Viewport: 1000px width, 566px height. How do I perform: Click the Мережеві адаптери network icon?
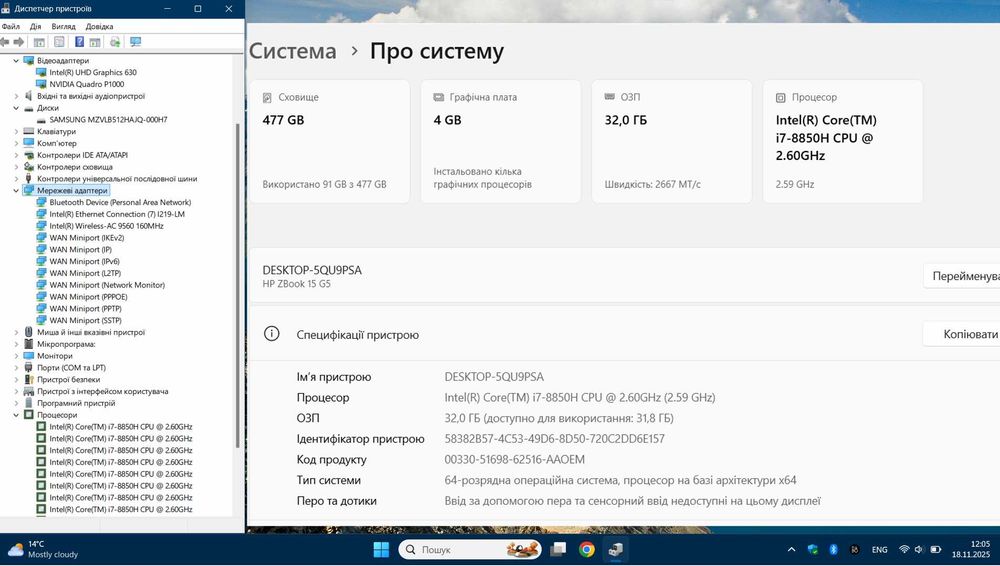28,191
